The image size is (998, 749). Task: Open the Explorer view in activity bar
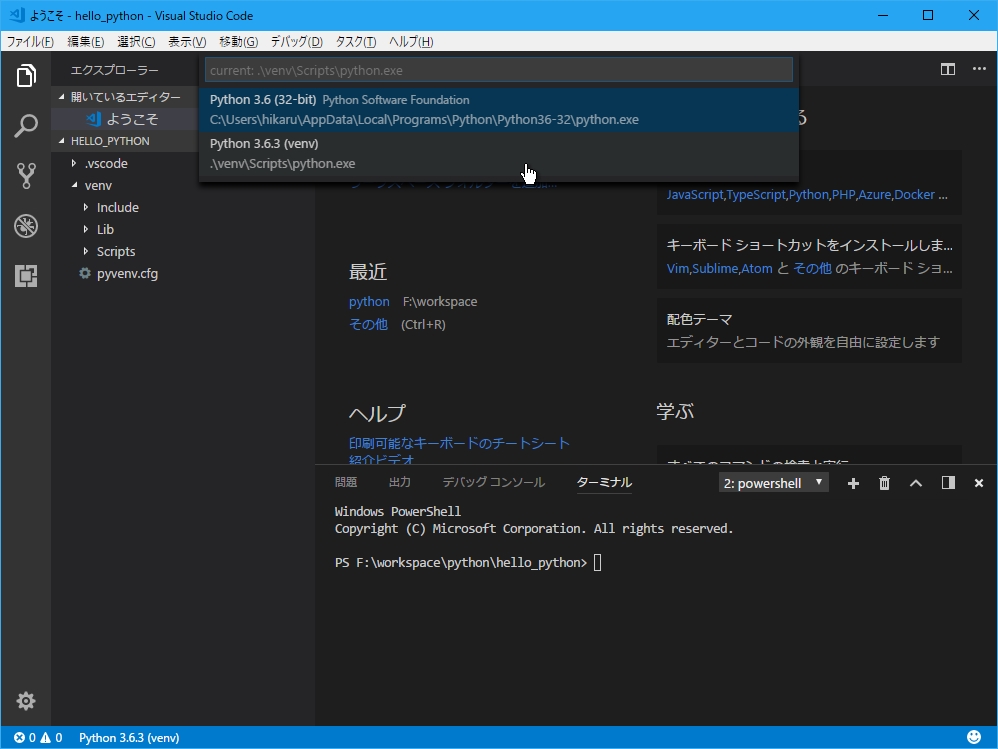tap(26, 76)
